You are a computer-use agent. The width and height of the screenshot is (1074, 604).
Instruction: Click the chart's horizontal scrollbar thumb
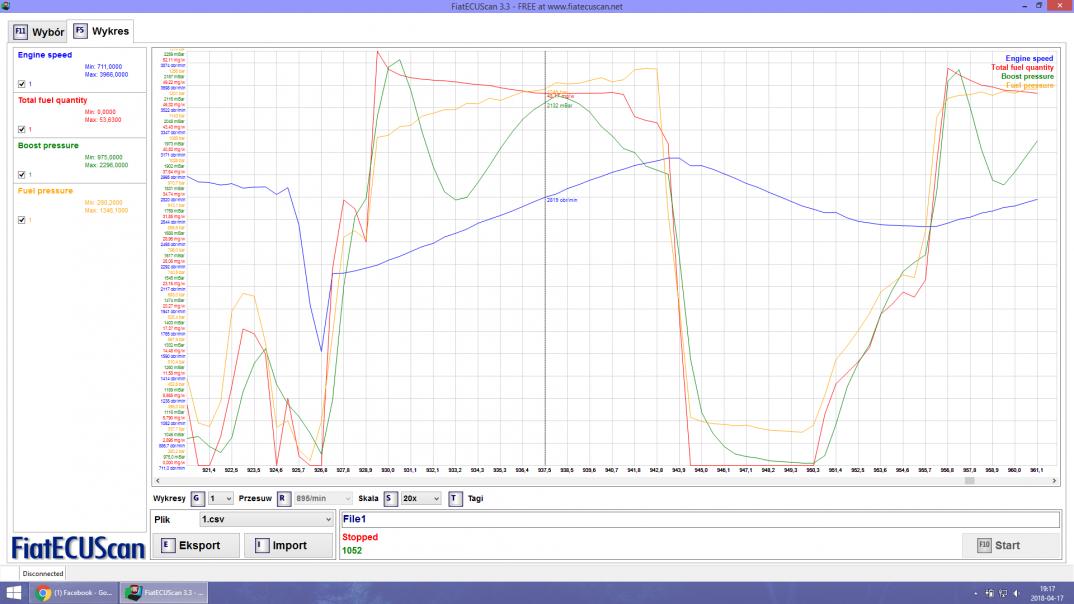(x=968, y=481)
